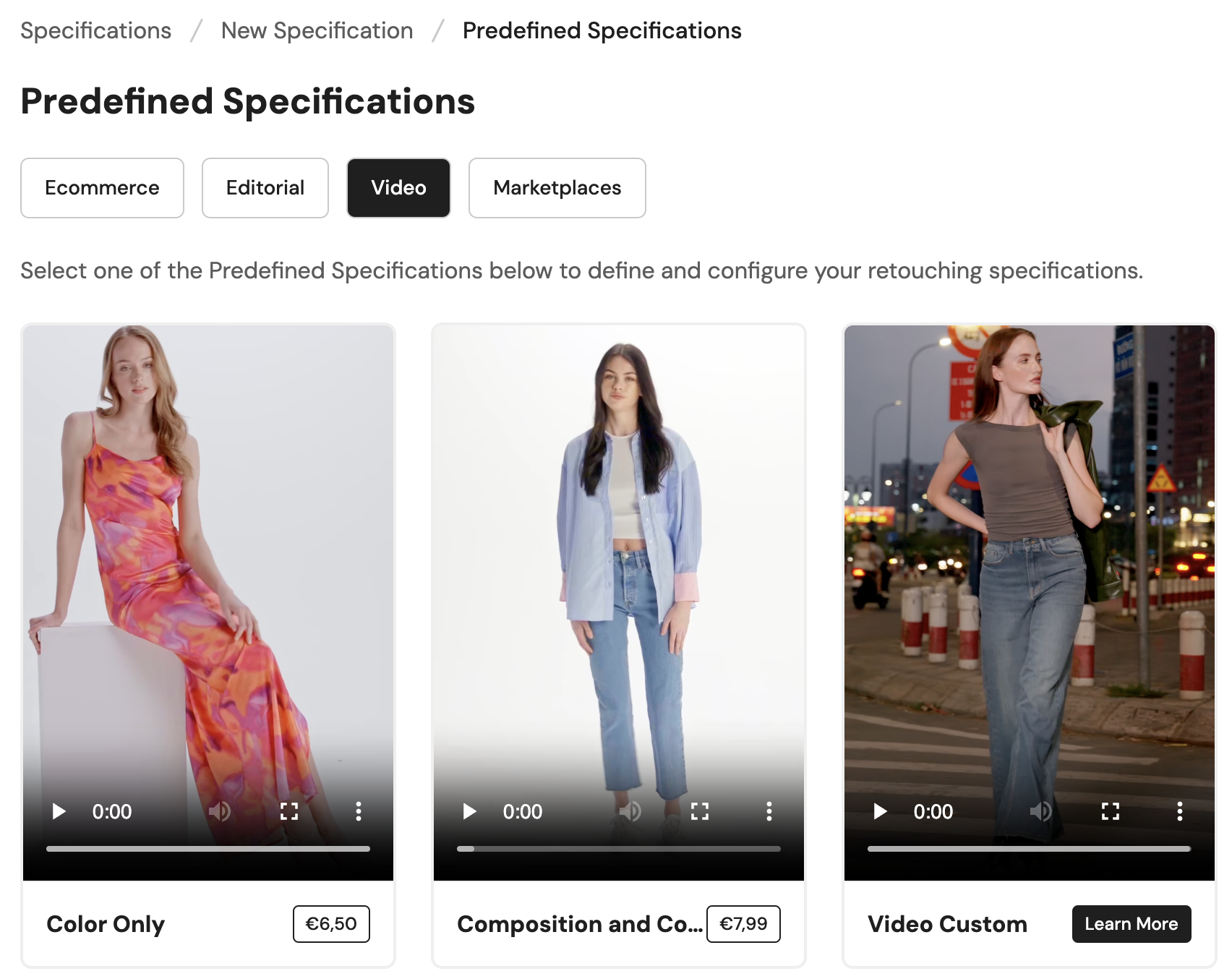Image resolution: width=1232 pixels, height=979 pixels.
Task: Seek on the Color Only video progress bar
Action: [x=208, y=849]
